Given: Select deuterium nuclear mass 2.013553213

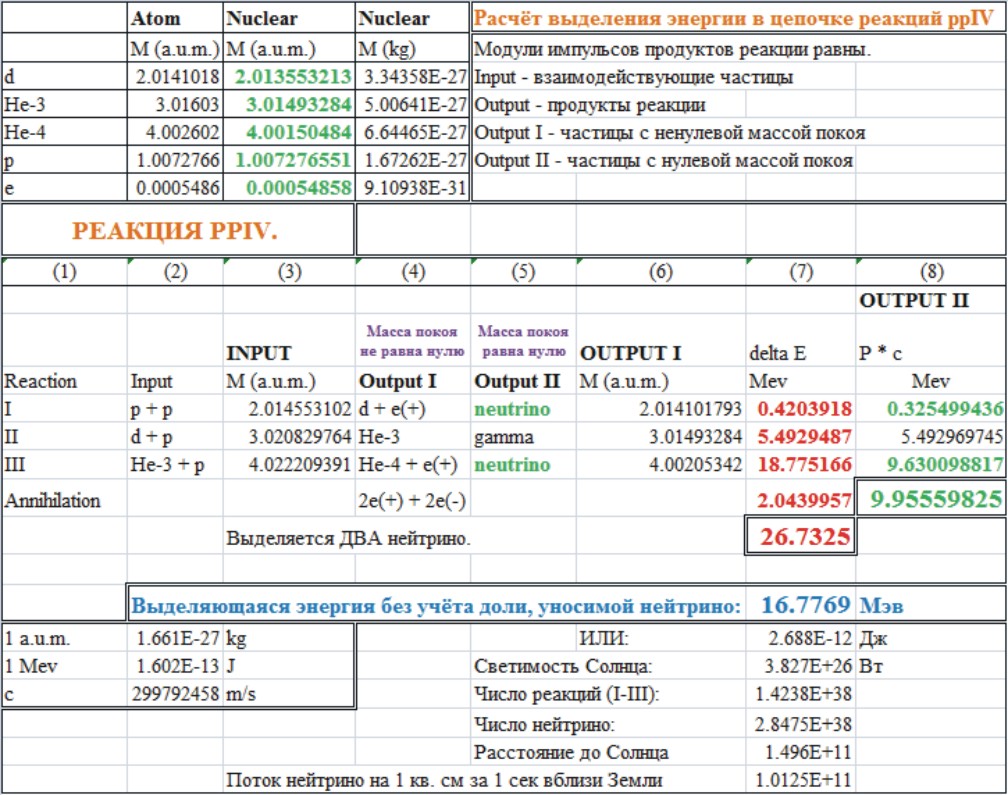Looking at the screenshot, I should click(x=289, y=77).
